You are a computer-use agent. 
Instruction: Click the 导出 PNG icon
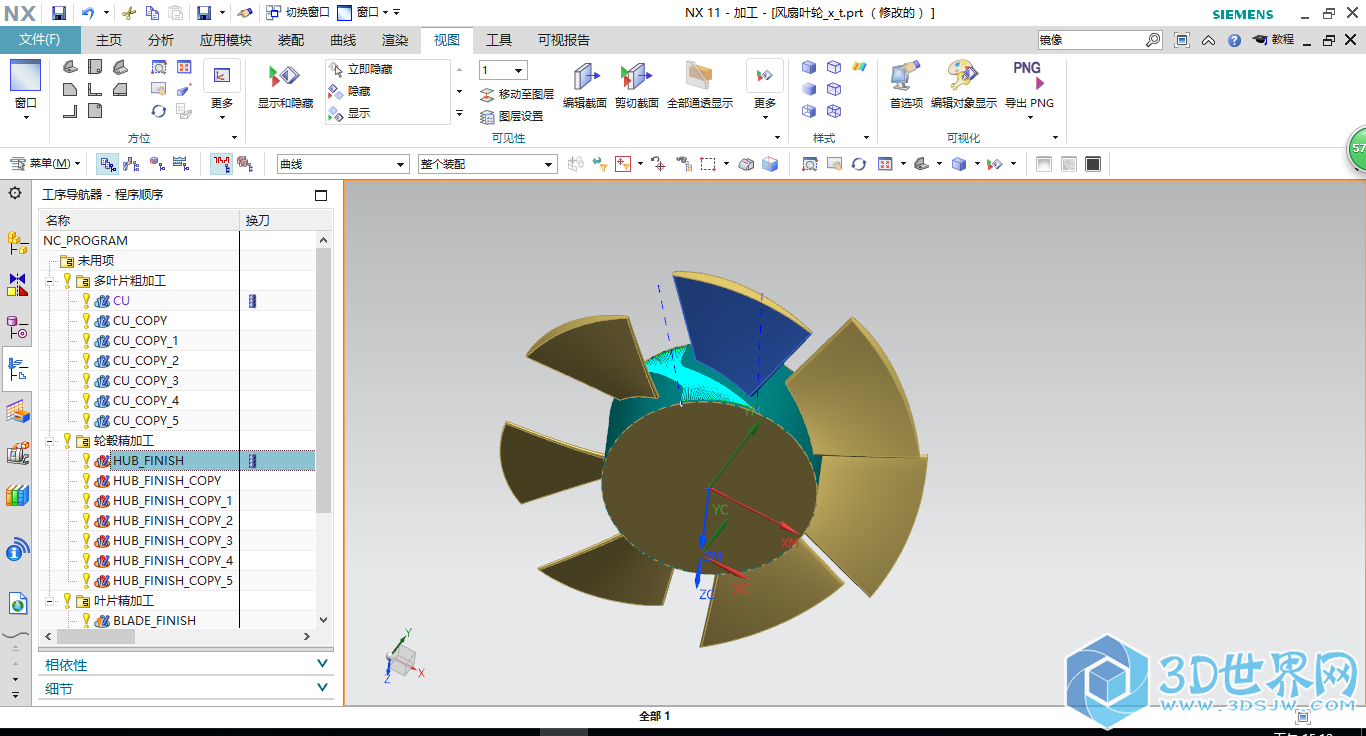click(1028, 76)
